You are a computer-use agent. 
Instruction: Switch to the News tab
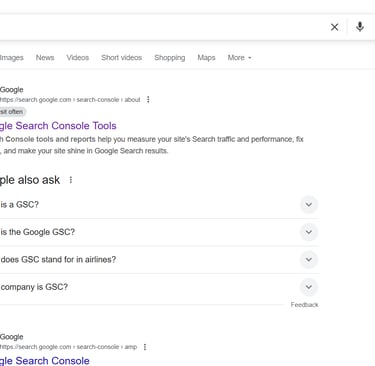click(x=45, y=58)
